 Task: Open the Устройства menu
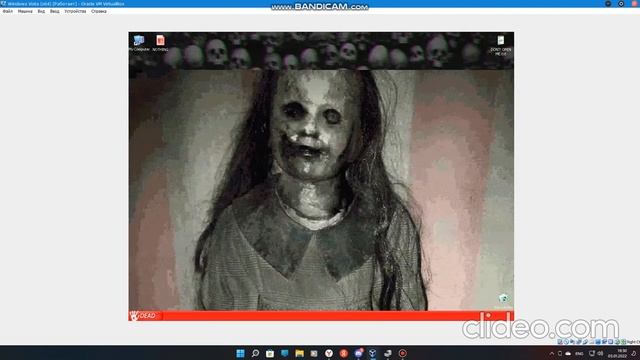[x=75, y=11]
